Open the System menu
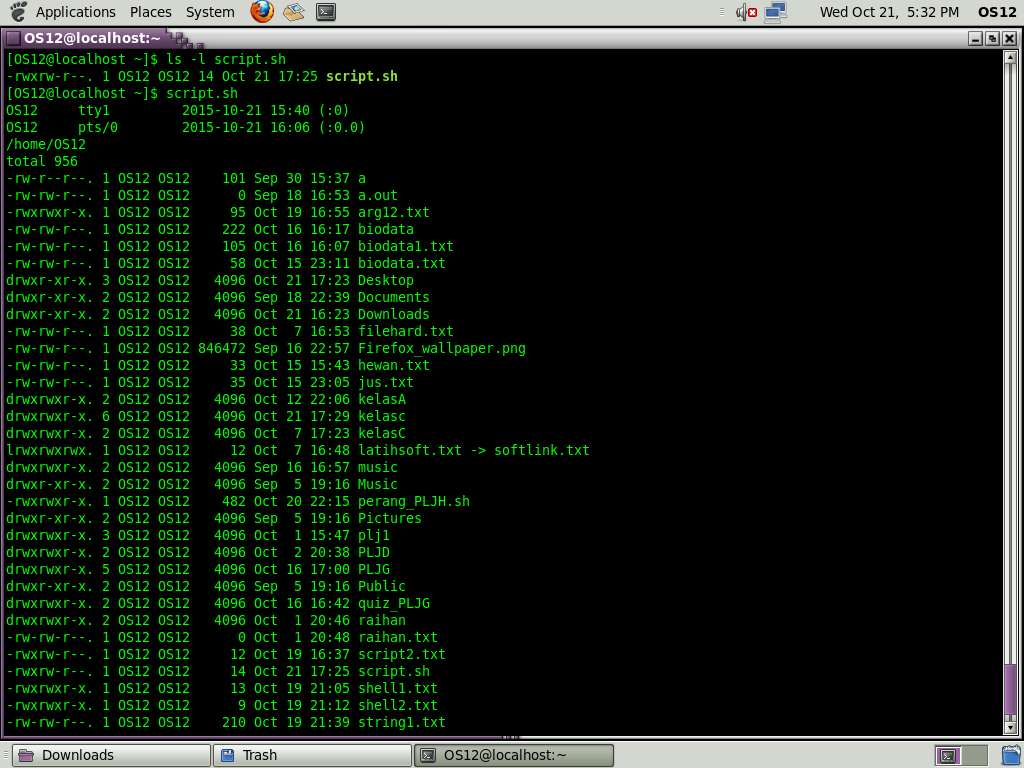This screenshot has width=1024, height=768. [x=210, y=11]
